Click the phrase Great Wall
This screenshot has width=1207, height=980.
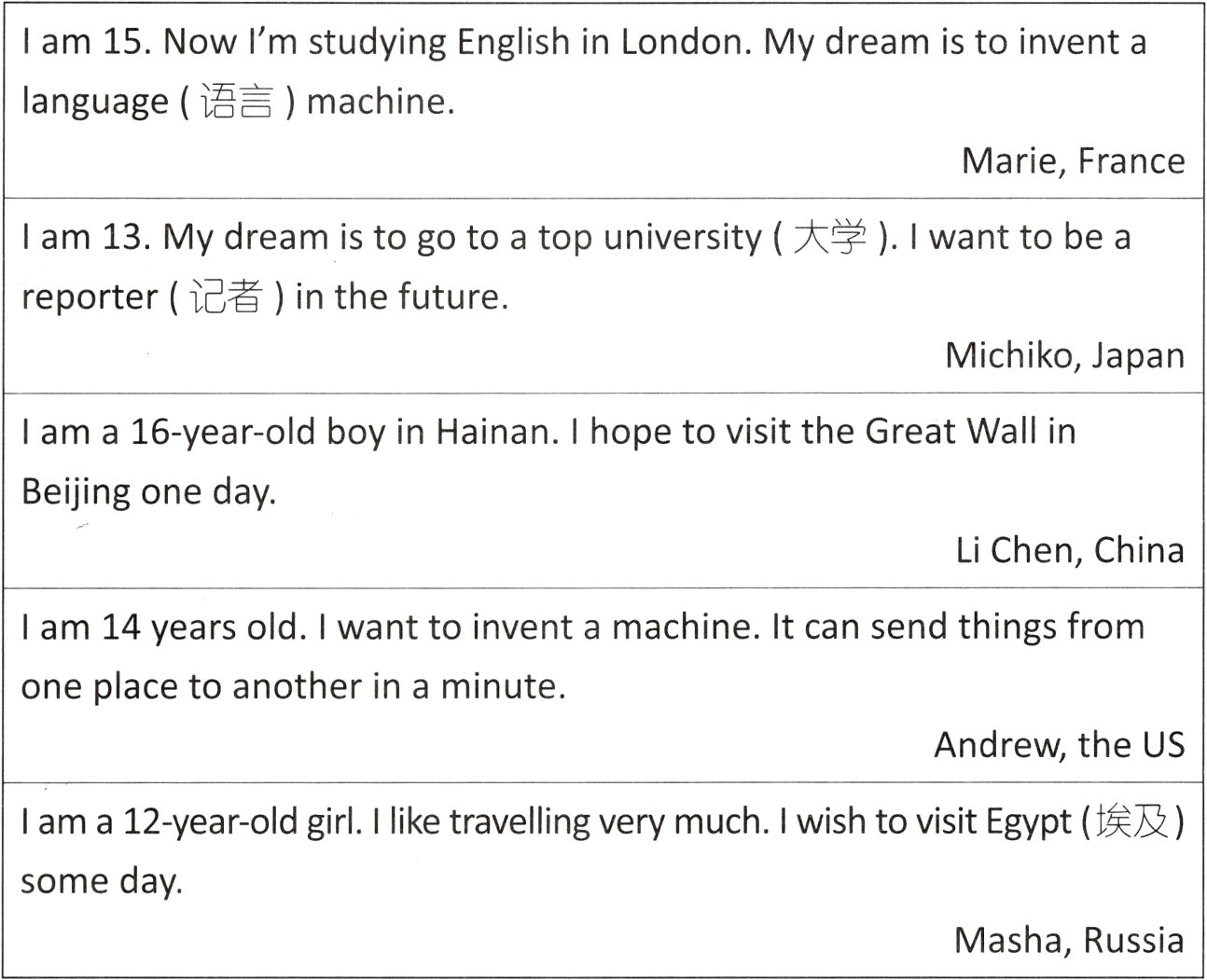pyautogui.click(x=951, y=432)
